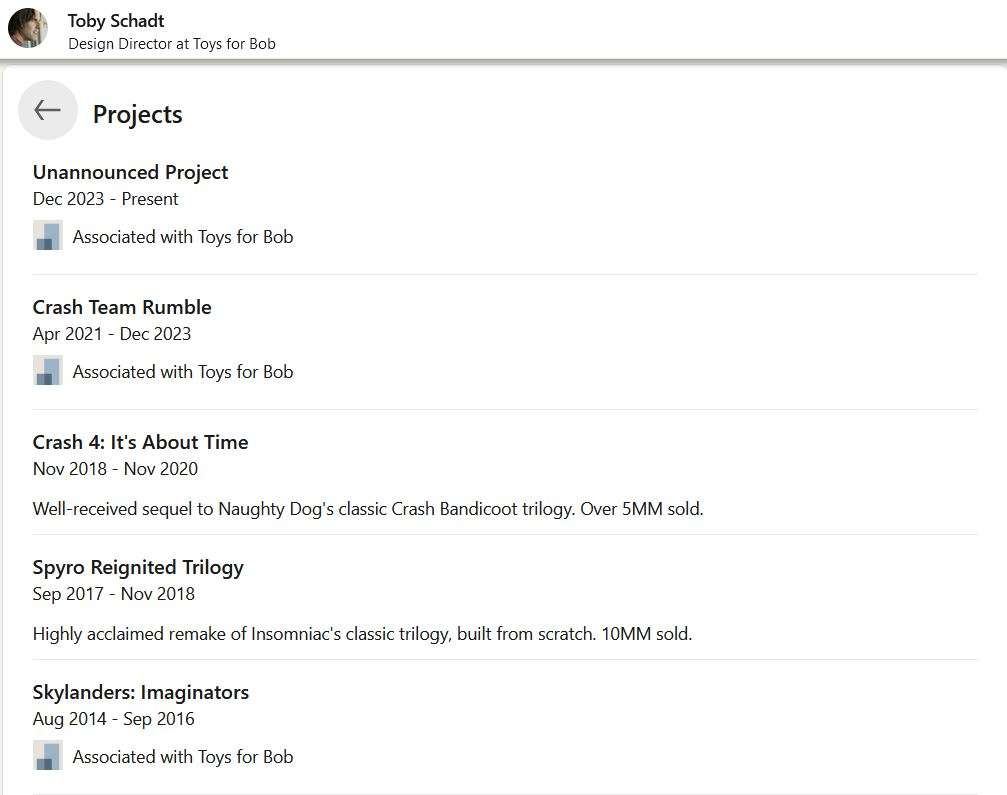Open the Crash Team Rumble project title
This screenshot has height=795, width=1007.
pyautogui.click(x=122, y=307)
